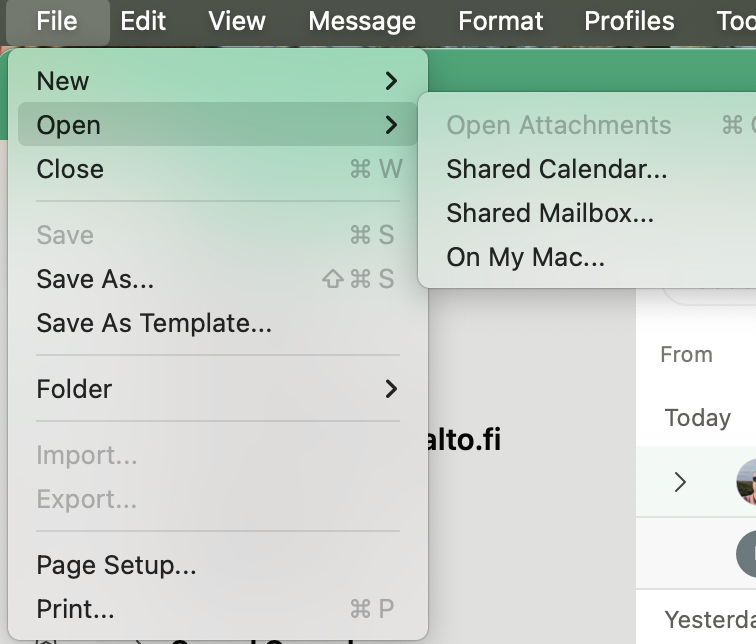Expand the conversation chevron under Today

tap(680, 482)
